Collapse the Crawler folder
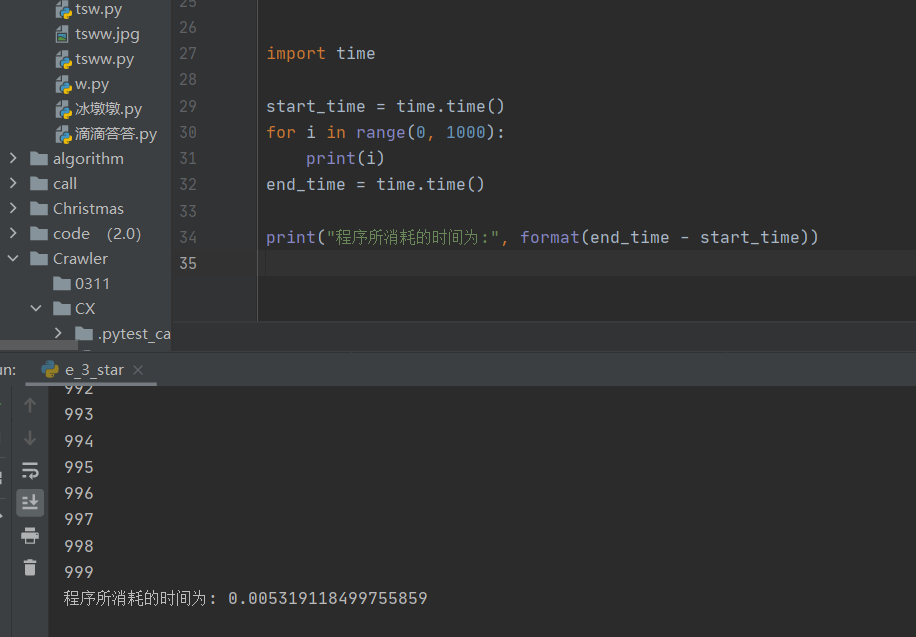 [13, 258]
